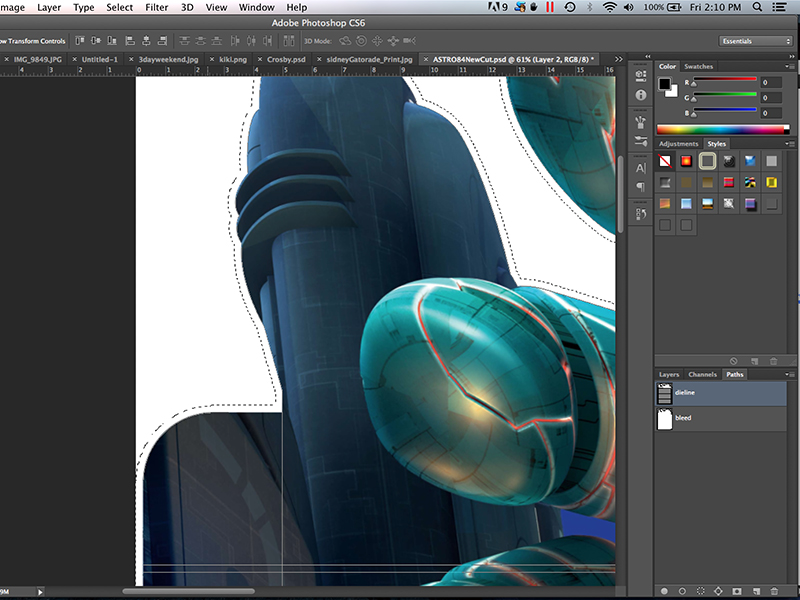Switch to the Crosby.psd document tab
This screenshot has width=800, height=600.
point(286,59)
